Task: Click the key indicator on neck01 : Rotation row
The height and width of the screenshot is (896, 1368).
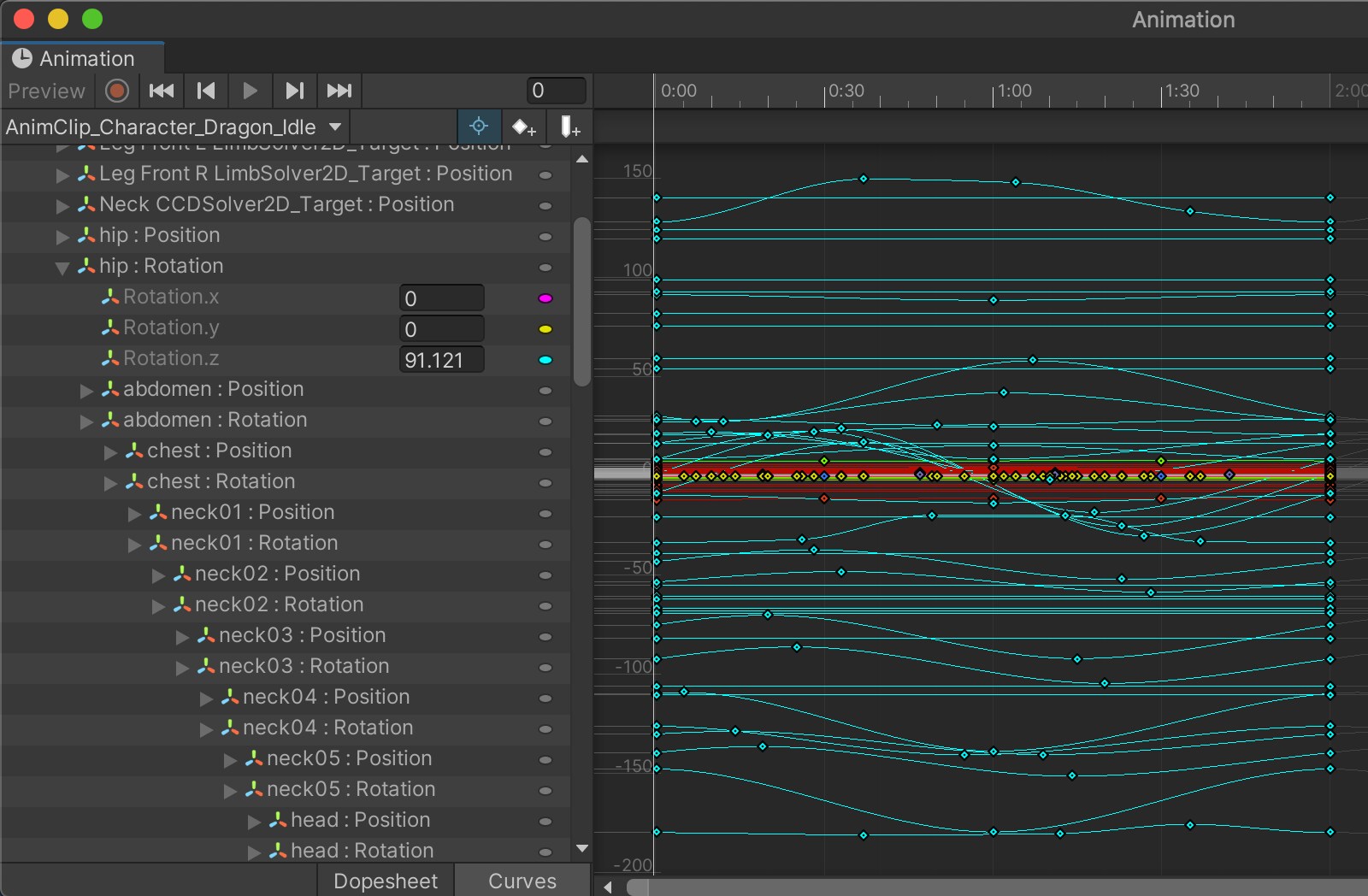Action: pyautogui.click(x=545, y=545)
